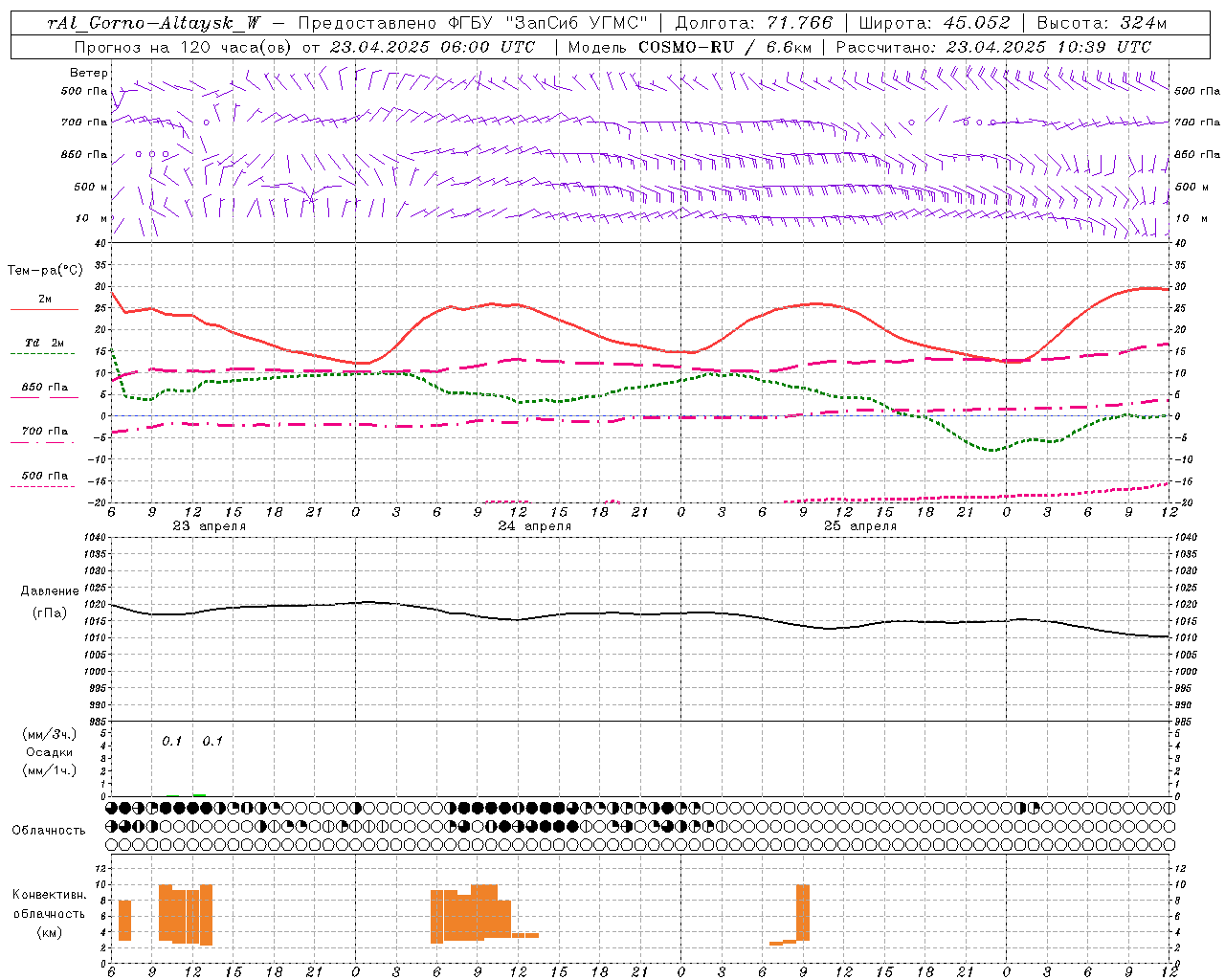Click the black pressure curve
Viewport: 1225px width, 980px height.
[x=639, y=613]
